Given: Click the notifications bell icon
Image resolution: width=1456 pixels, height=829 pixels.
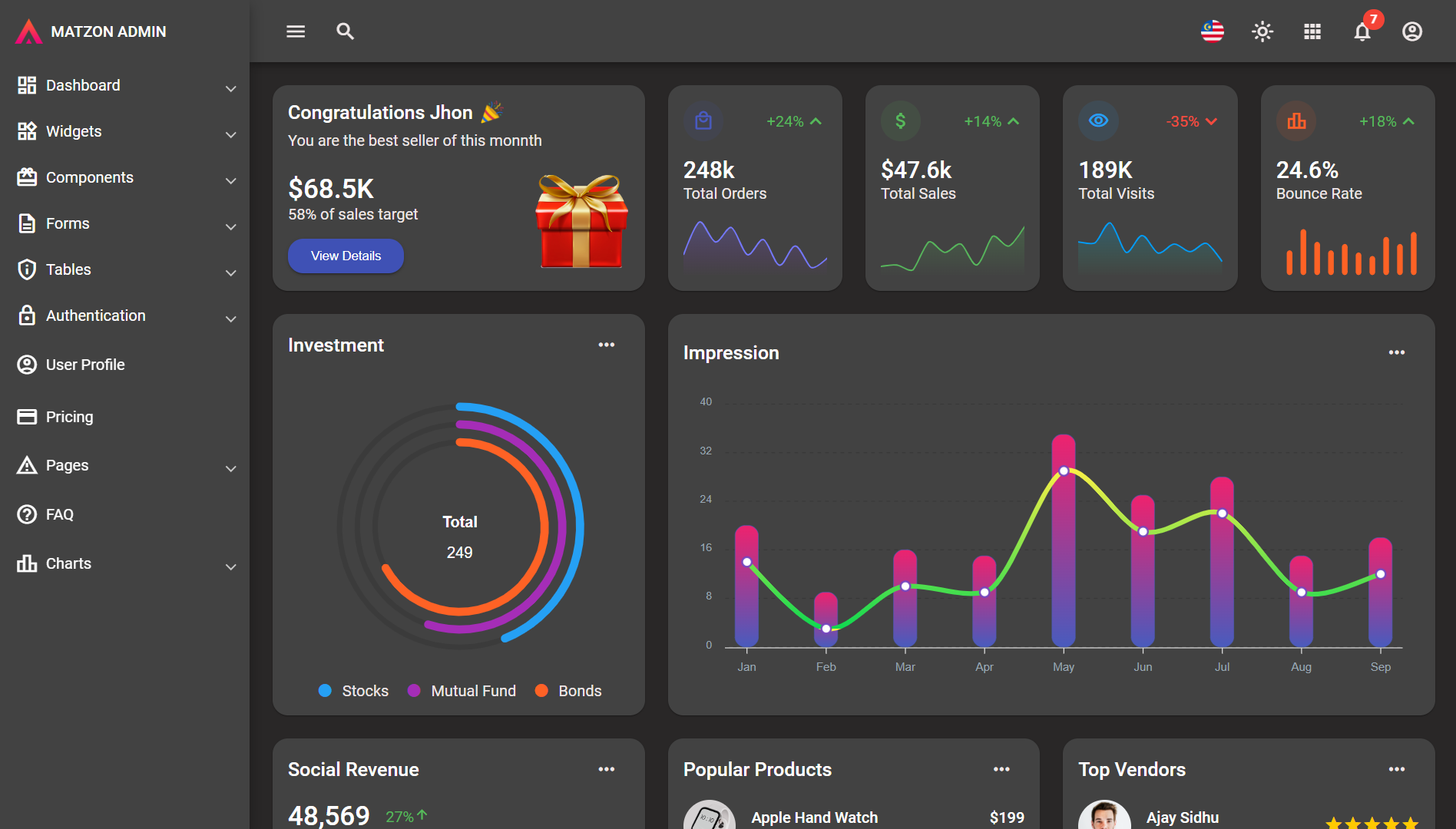Looking at the screenshot, I should coord(1362,33).
